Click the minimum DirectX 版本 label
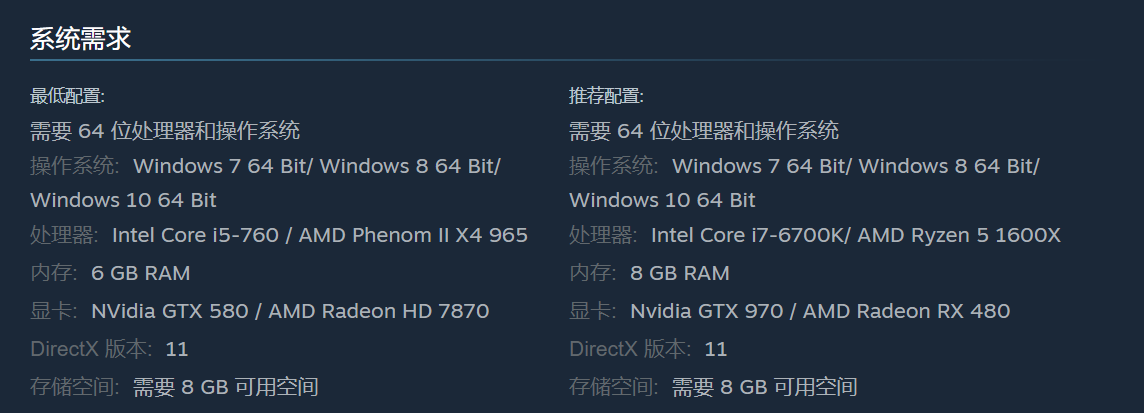The width and height of the screenshot is (1144, 413). pyautogui.click(x=91, y=349)
